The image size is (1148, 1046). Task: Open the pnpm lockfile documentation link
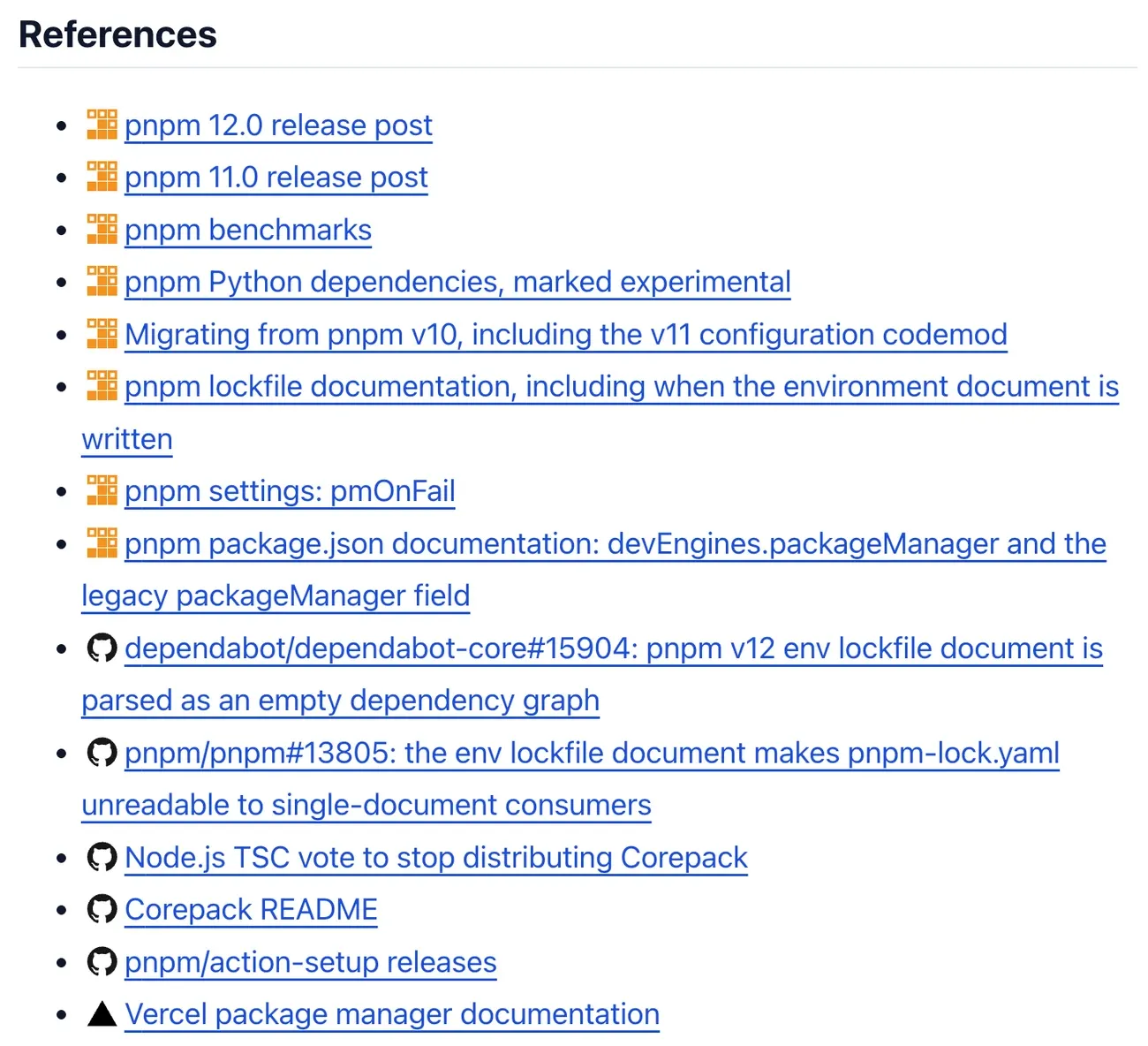622,387
